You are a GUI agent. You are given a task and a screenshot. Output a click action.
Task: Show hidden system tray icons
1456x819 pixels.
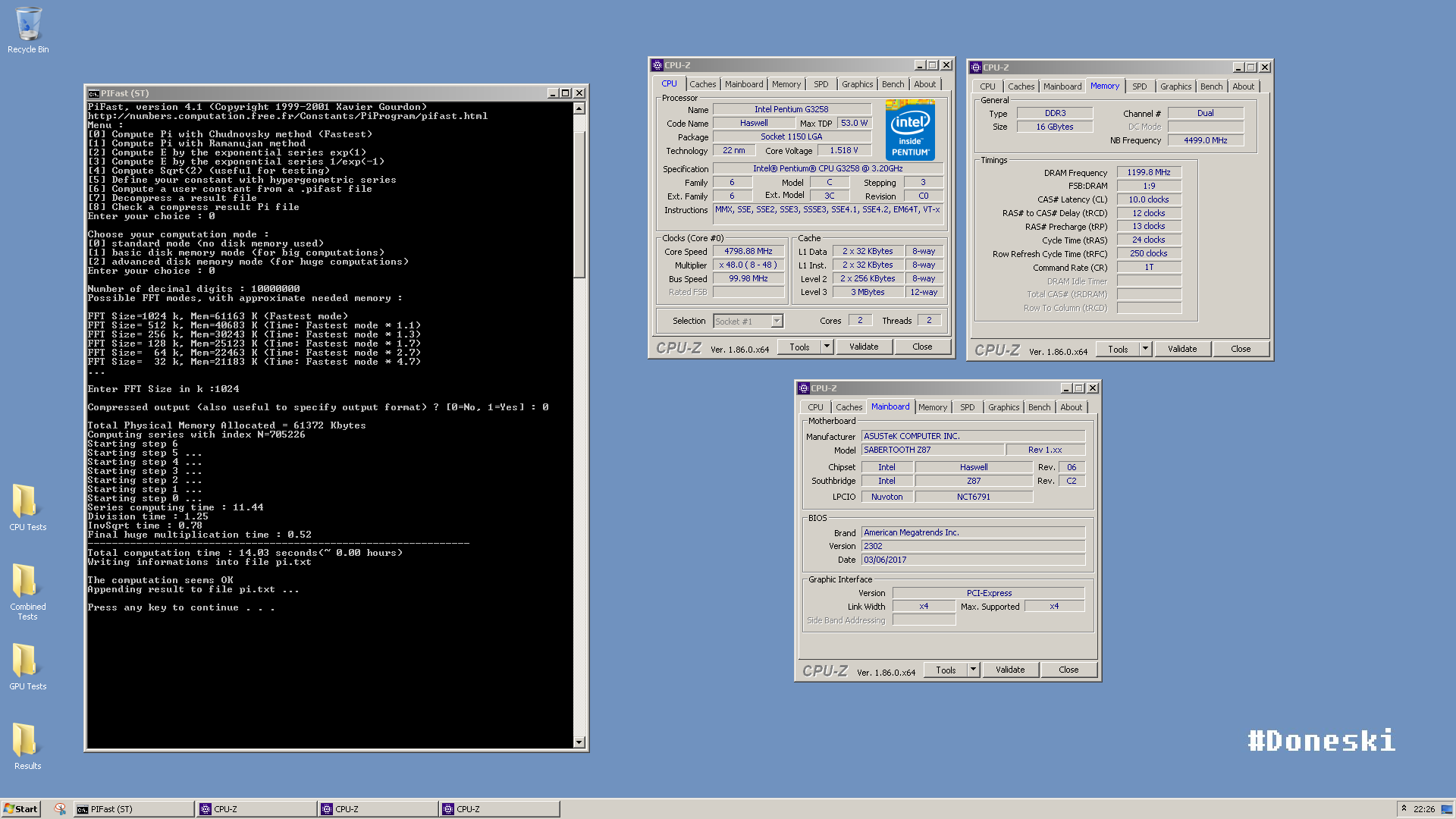pos(1404,808)
